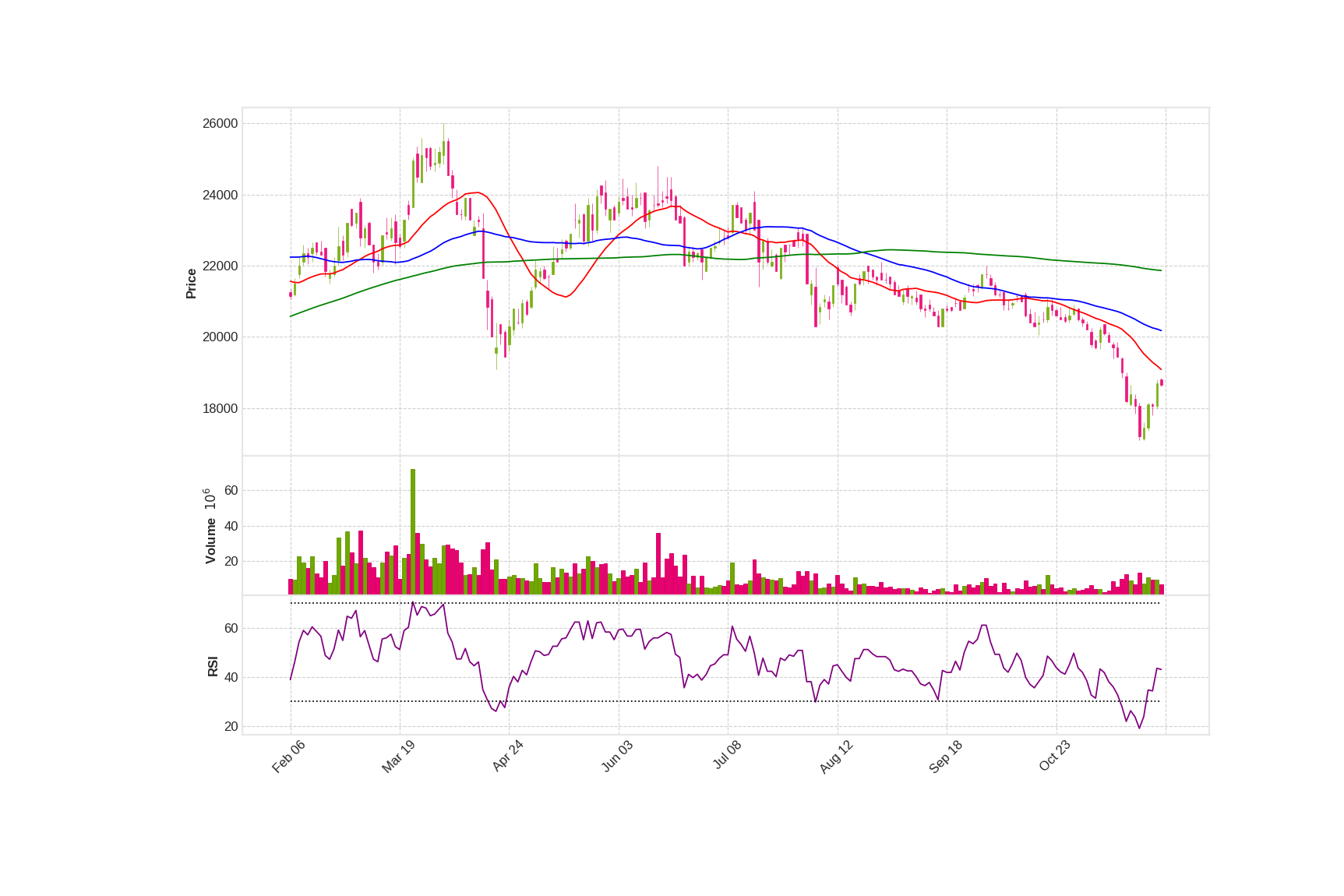Click the volume axis 10⁶ multiplier label
Image resolution: width=1344 pixels, height=896 pixels.
tap(210, 499)
